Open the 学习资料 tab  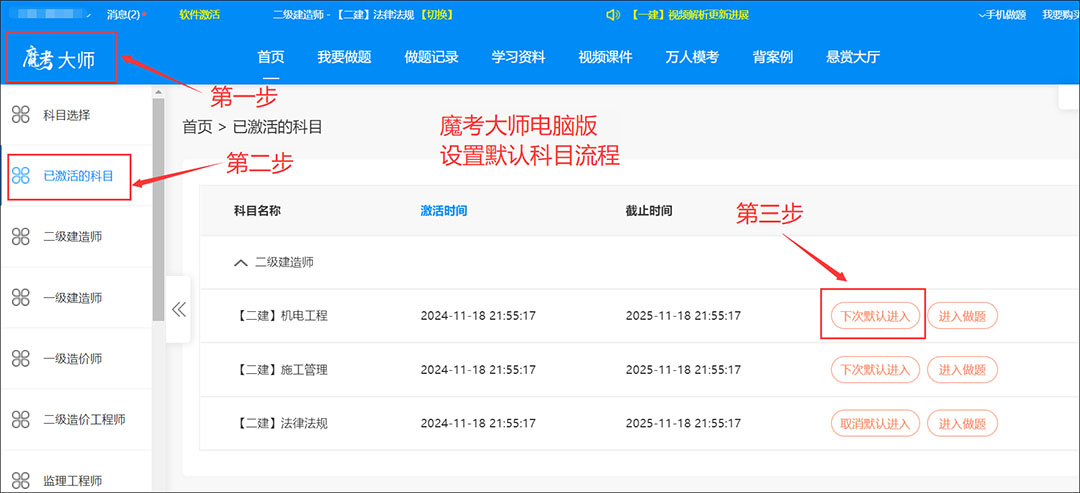point(518,57)
